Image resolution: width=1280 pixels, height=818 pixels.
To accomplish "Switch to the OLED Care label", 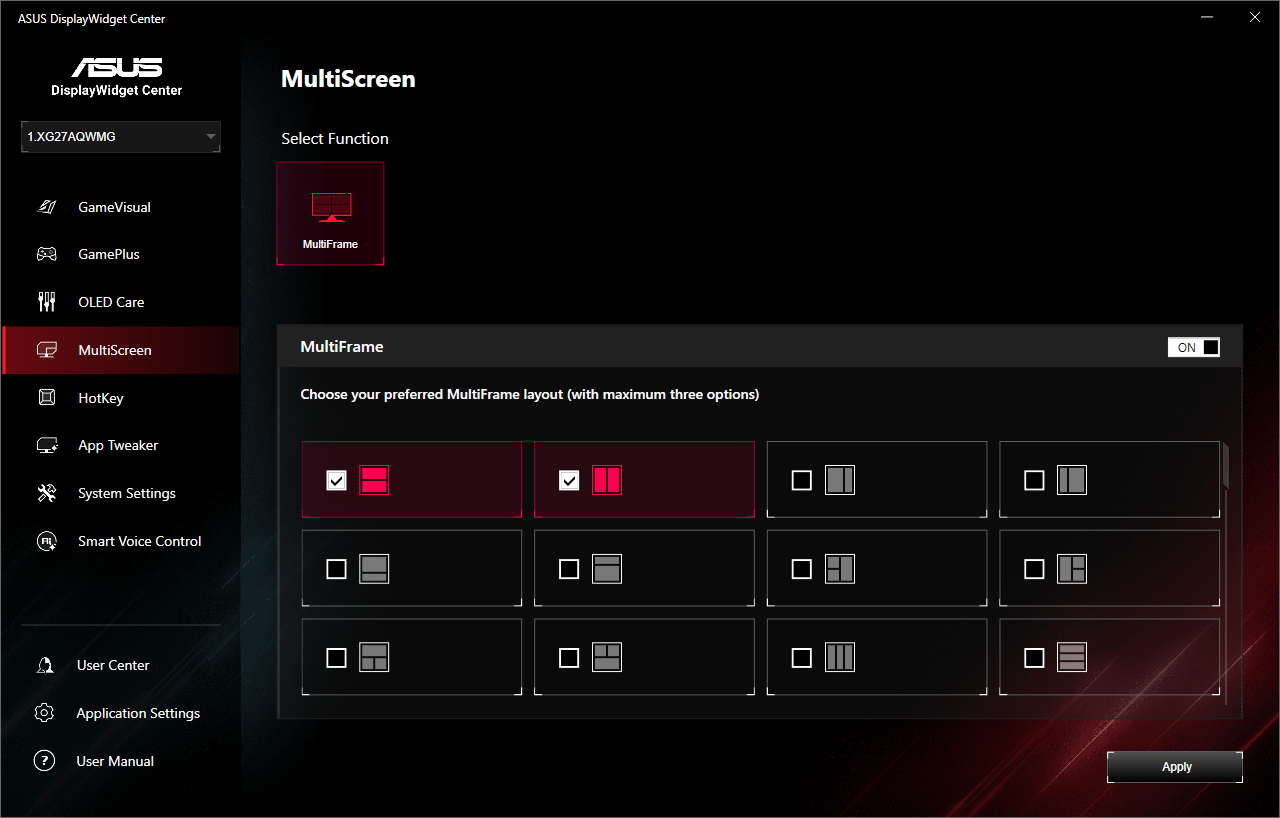I will (111, 302).
